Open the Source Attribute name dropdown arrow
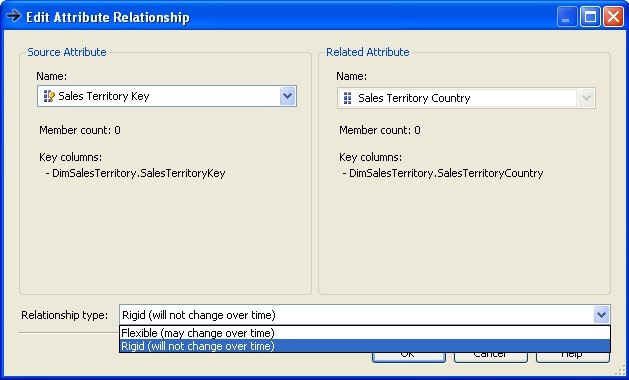629x380 pixels. 287,96
